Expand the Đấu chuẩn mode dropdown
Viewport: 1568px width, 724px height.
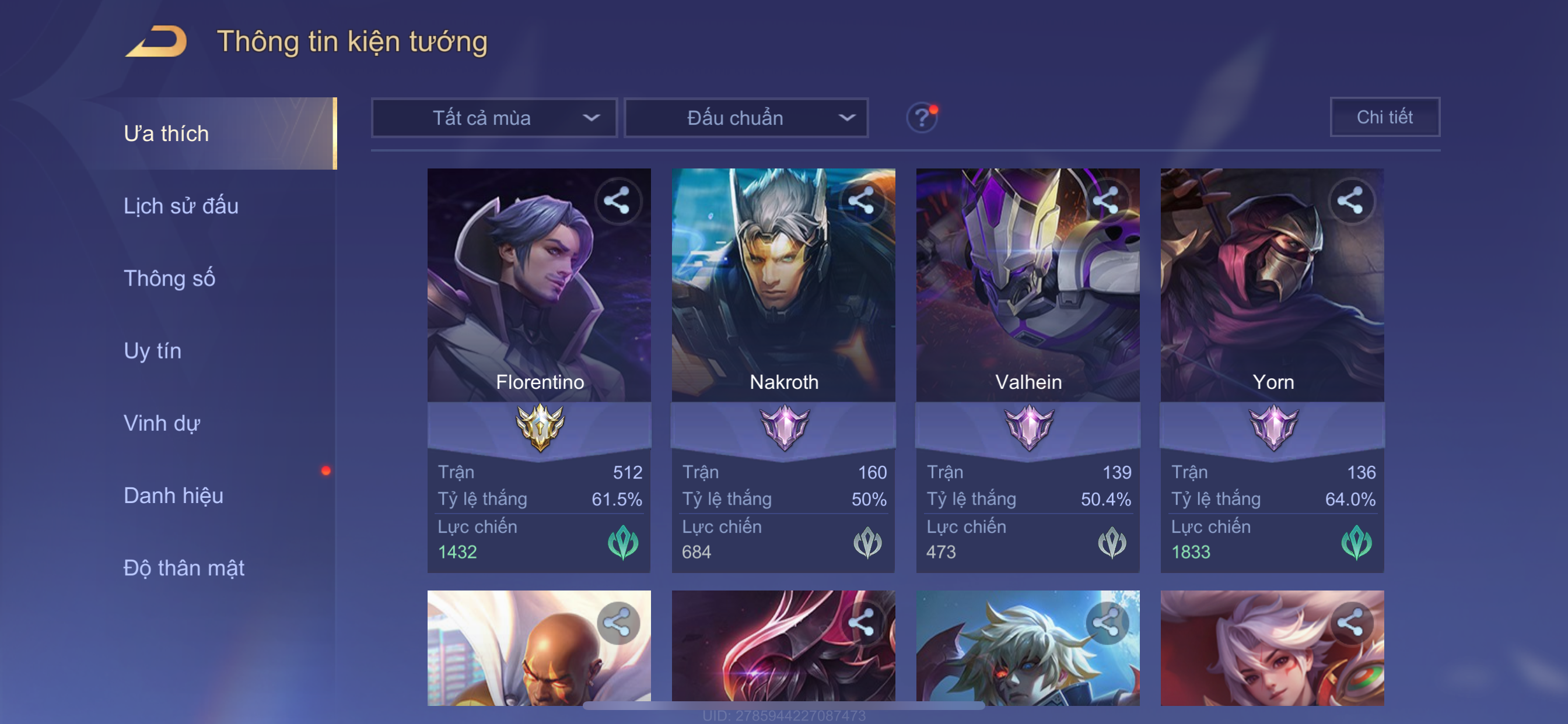(746, 117)
